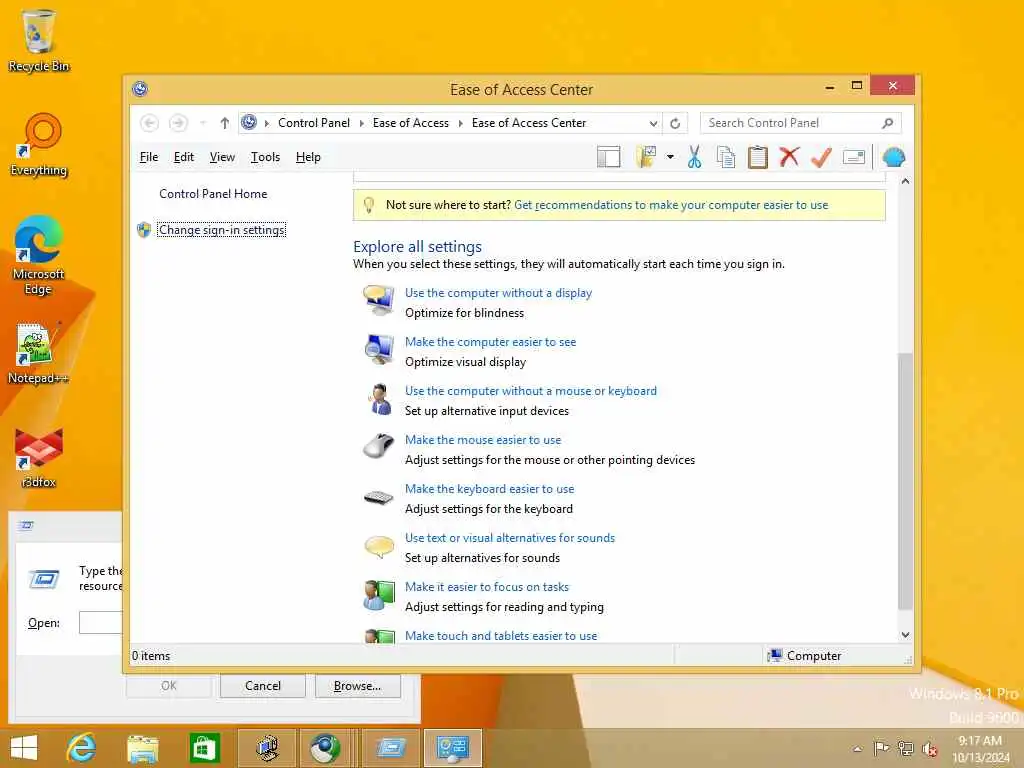Click the keyboard icon in settings list
Viewport: 1024px width, 768px height.
[x=379, y=498]
